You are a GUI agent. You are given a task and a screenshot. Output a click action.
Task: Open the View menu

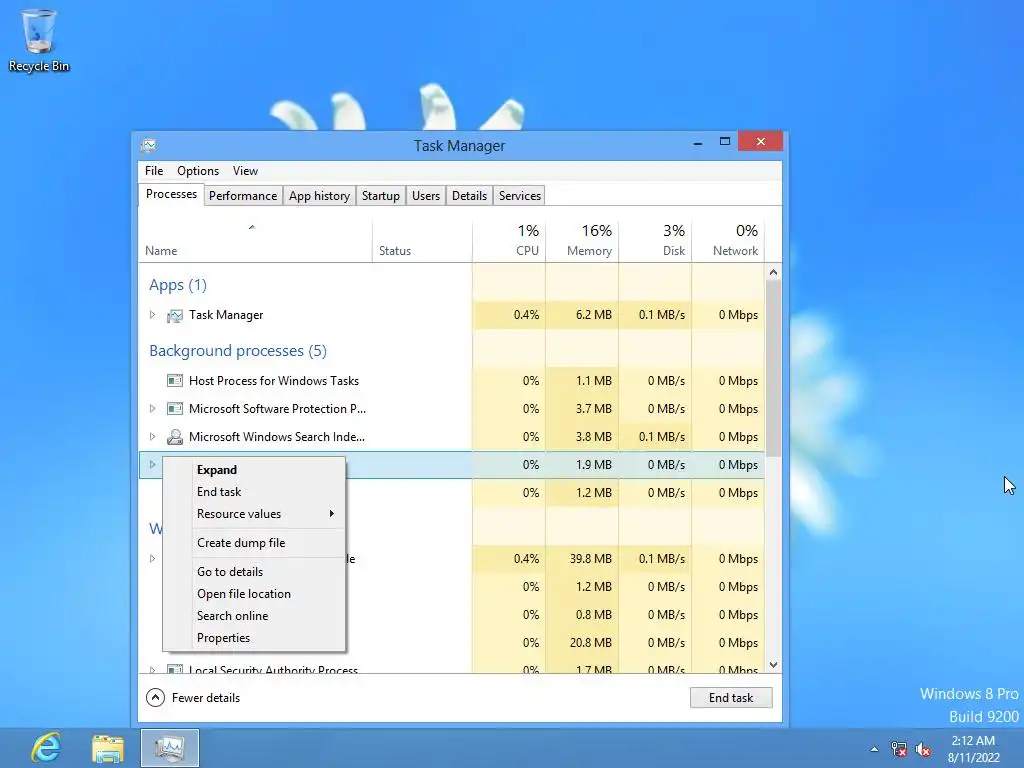(246, 170)
